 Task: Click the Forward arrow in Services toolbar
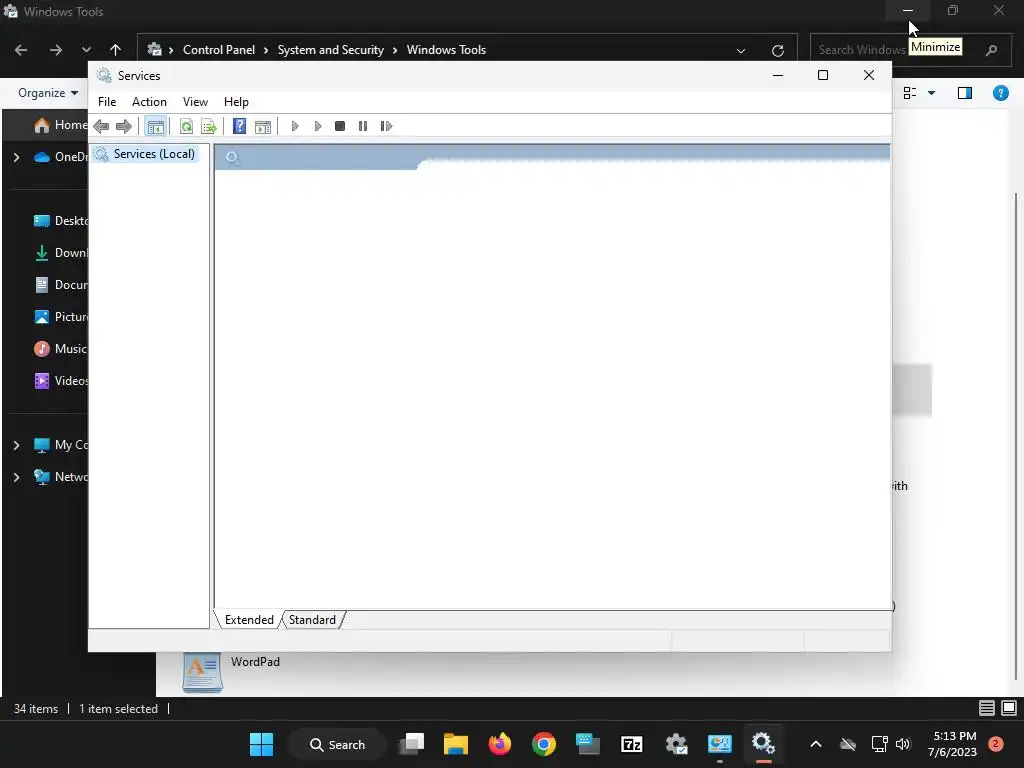pos(123,126)
